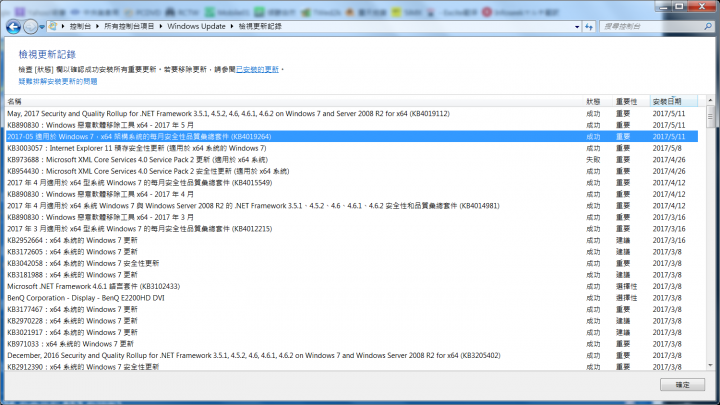Image resolution: width=720 pixels, height=405 pixels.
Task: Select the KB4014981 .NET Framework rollup row
Action: click(x=352, y=206)
